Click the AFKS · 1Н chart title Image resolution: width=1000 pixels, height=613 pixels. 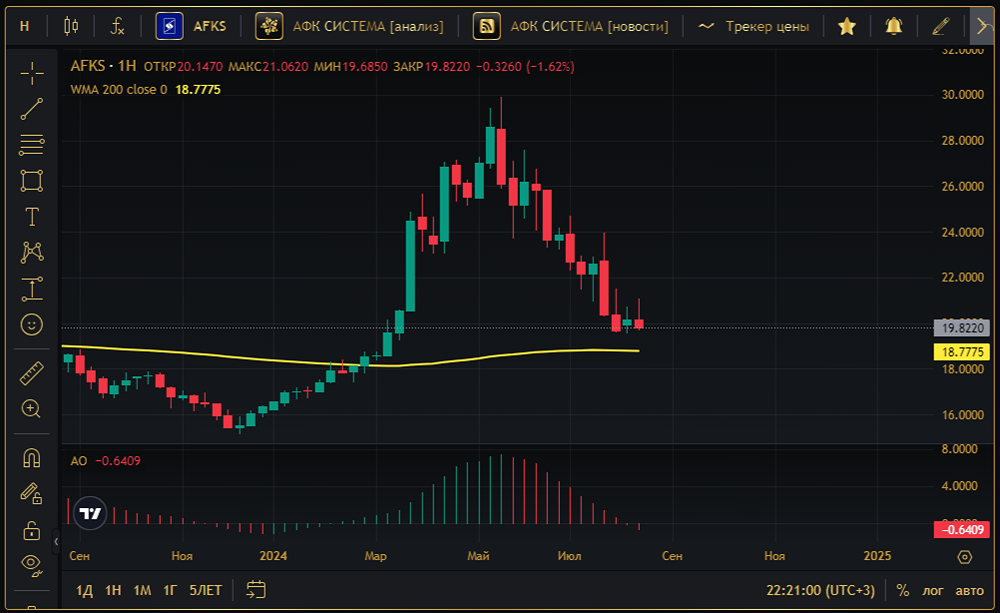(103, 66)
